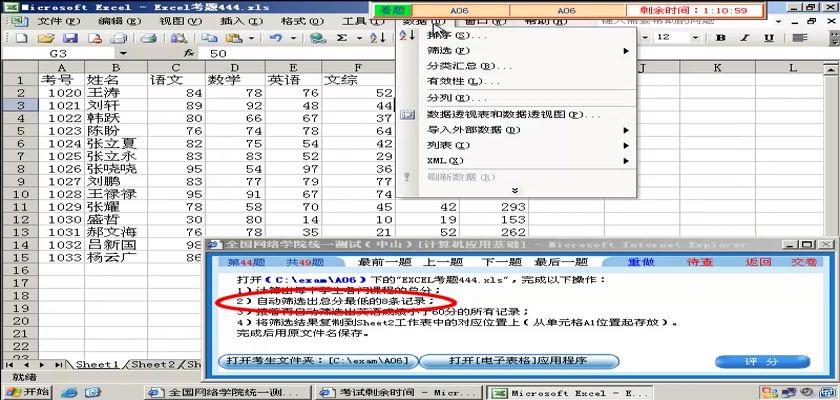
Task: Copy selection with the Copy icon
Action: pyautogui.click(x=209, y=38)
